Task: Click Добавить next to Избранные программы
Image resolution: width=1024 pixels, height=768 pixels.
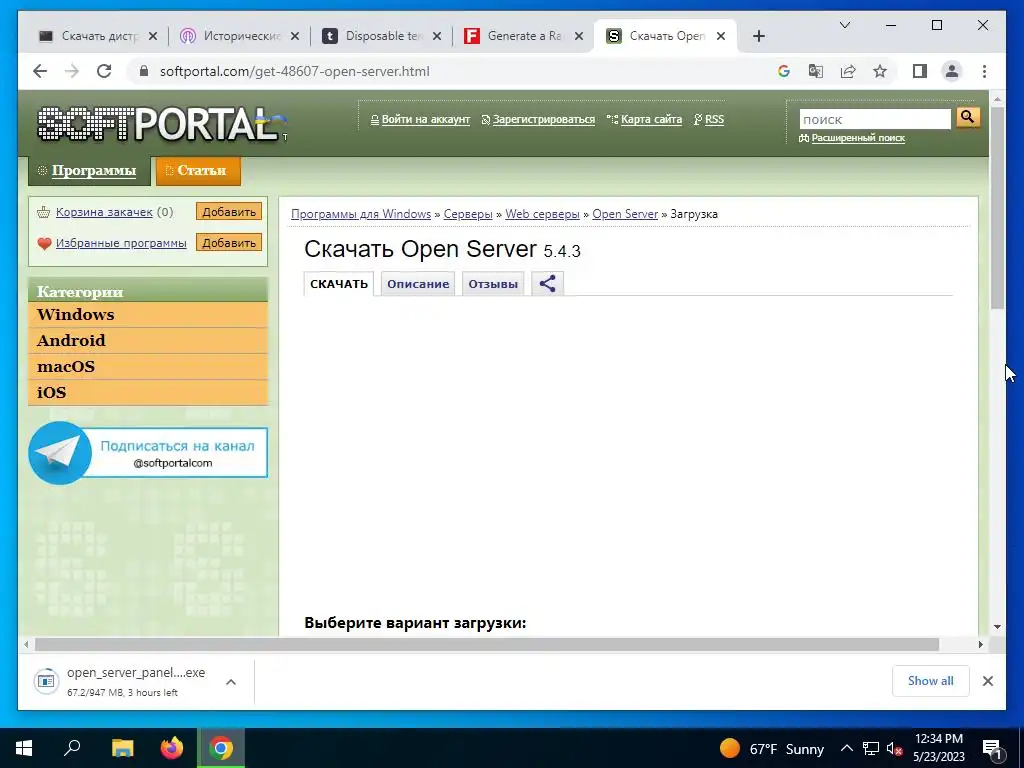Action: [x=229, y=242]
